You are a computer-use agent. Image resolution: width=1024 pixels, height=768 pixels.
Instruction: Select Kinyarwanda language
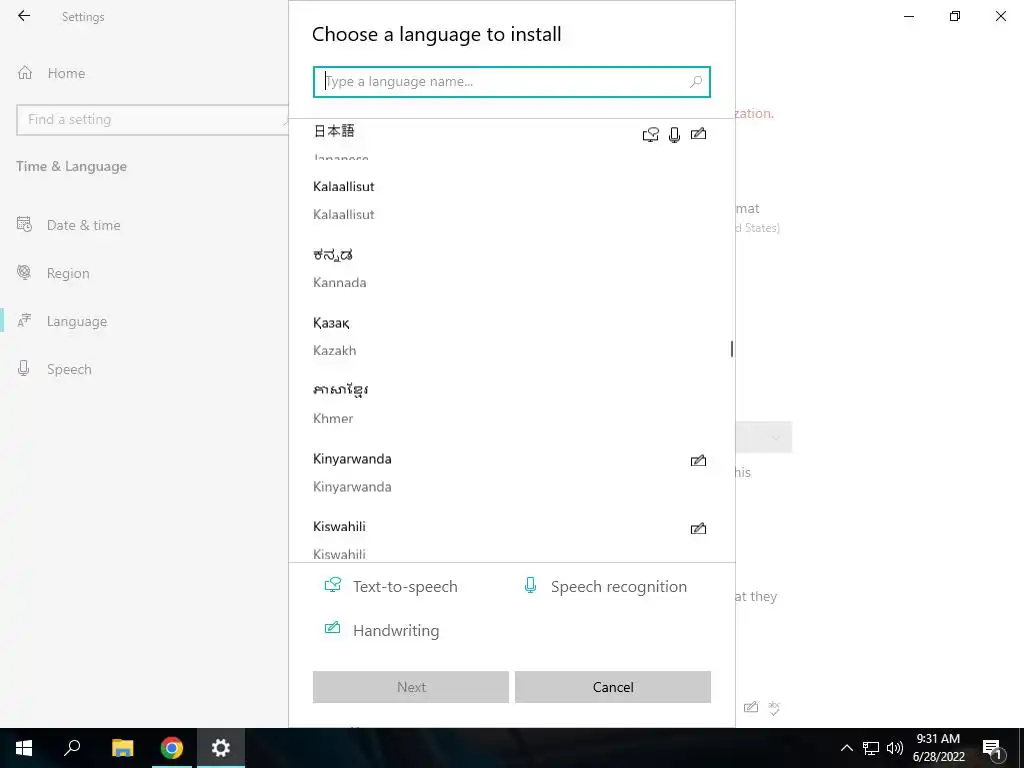click(x=511, y=472)
